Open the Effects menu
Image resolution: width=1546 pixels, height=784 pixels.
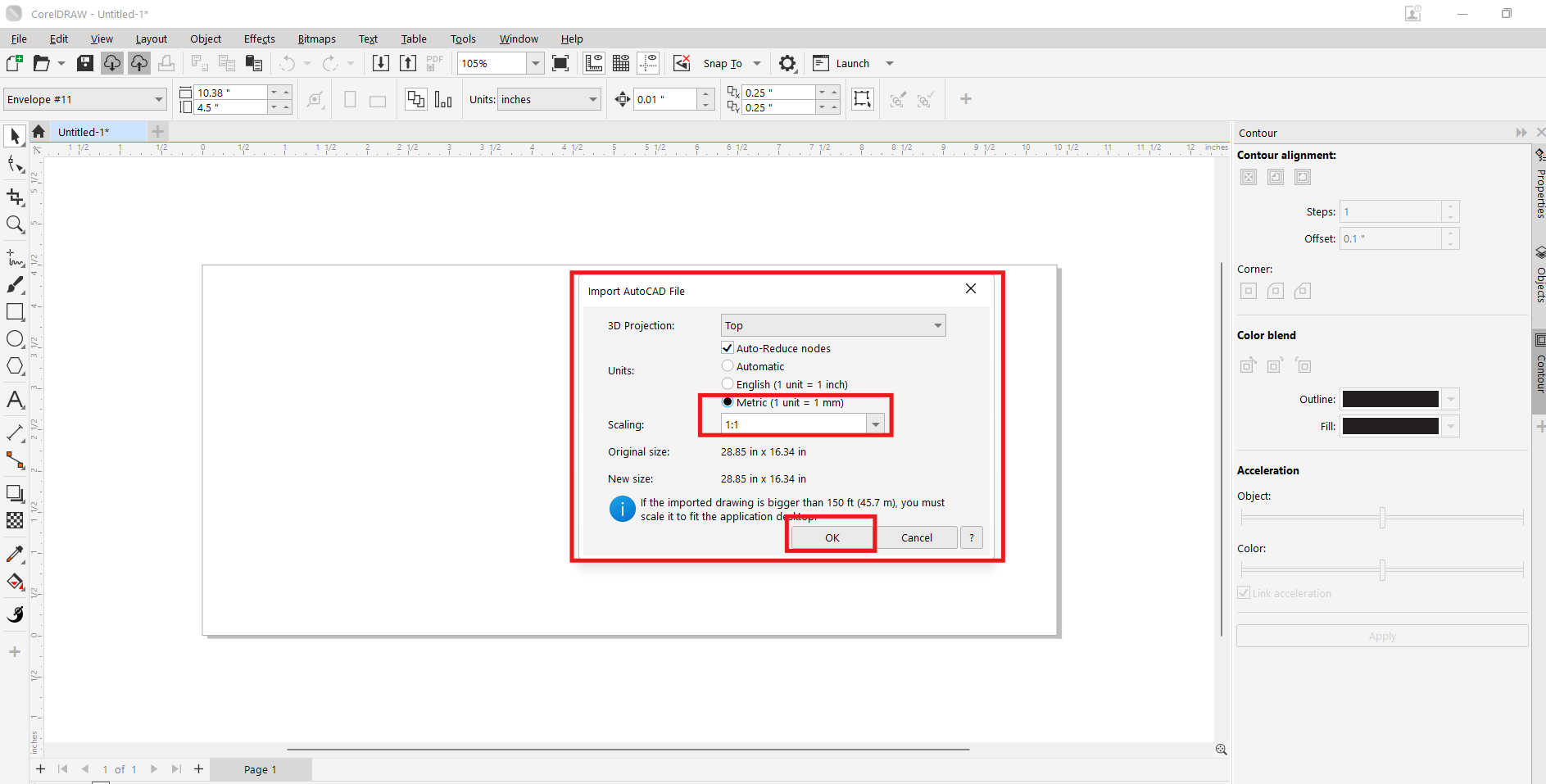[260, 39]
